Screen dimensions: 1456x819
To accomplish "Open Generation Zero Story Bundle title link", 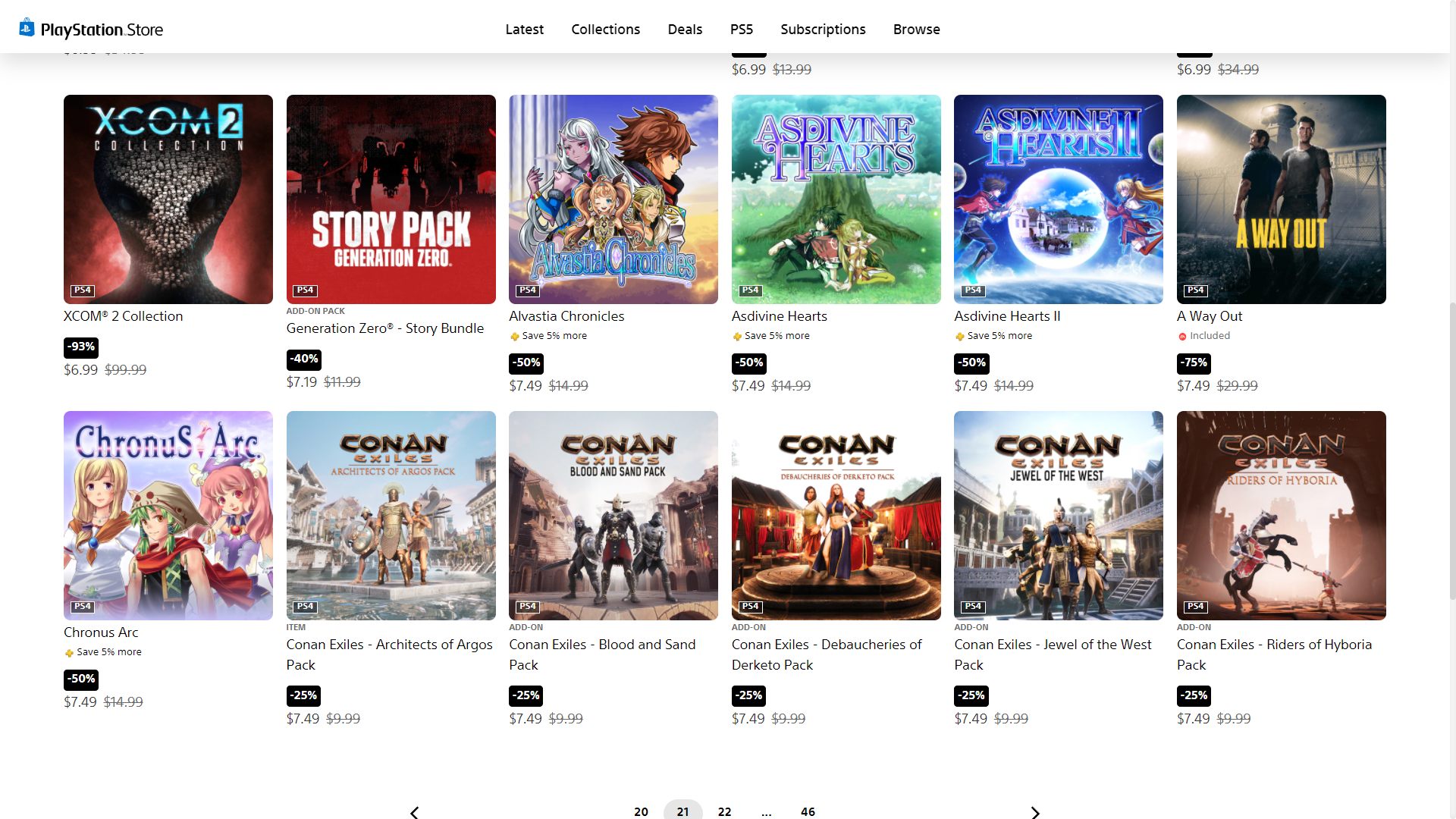I will [x=385, y=328].
